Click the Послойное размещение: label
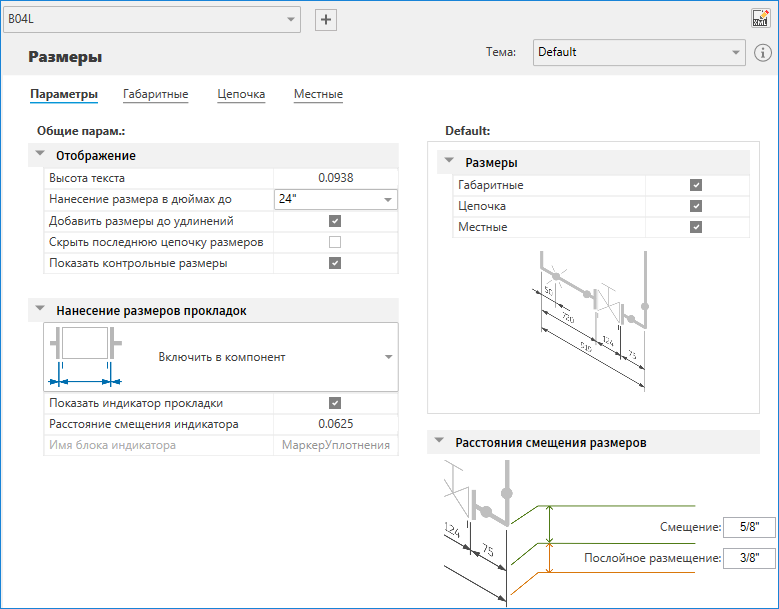This screenshot has height=609, width=779. [652, 558]
